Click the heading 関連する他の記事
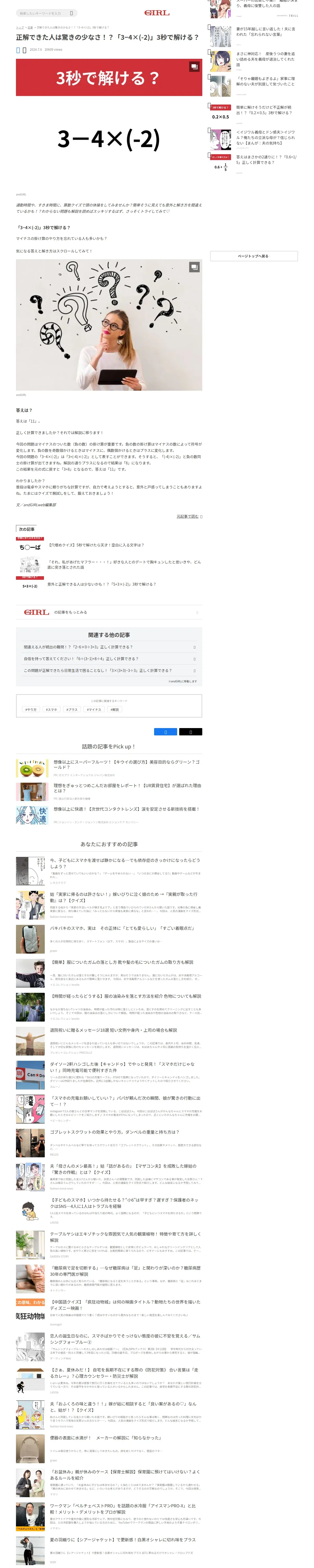Image resolution: width=314 pixels, height=1568 pixels. point(109,635)
